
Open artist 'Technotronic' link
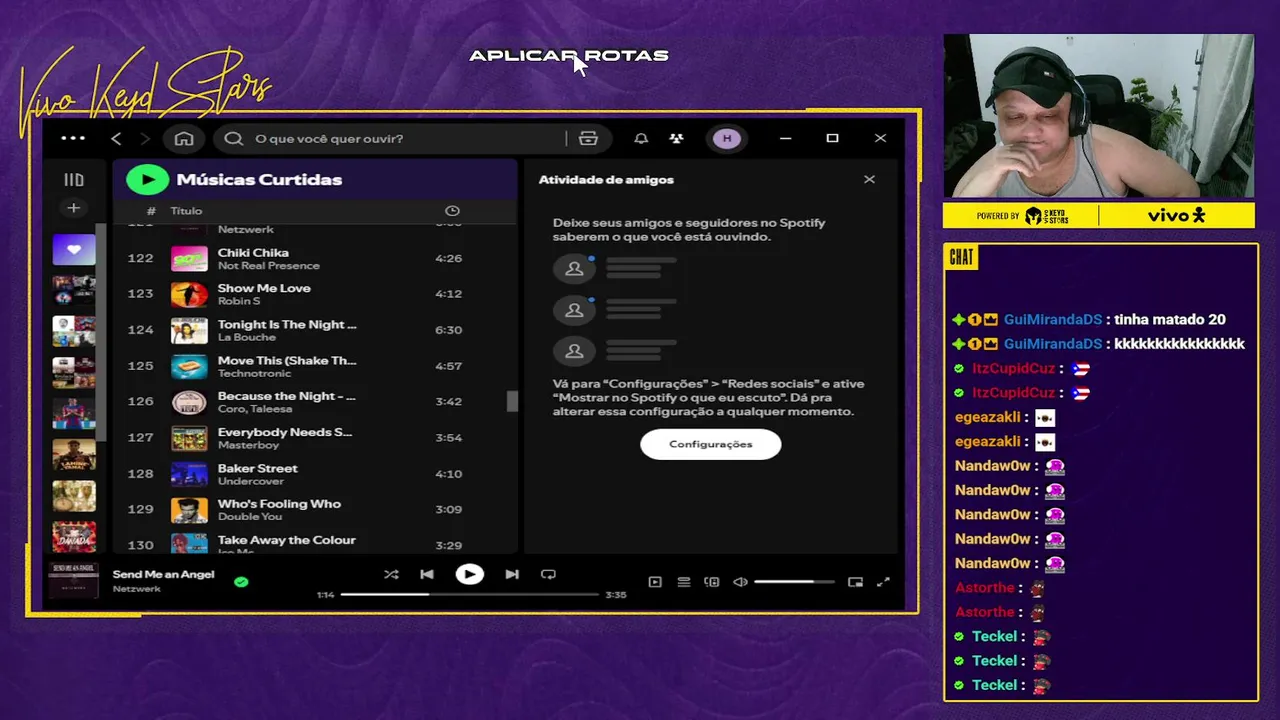coord(254,373)
